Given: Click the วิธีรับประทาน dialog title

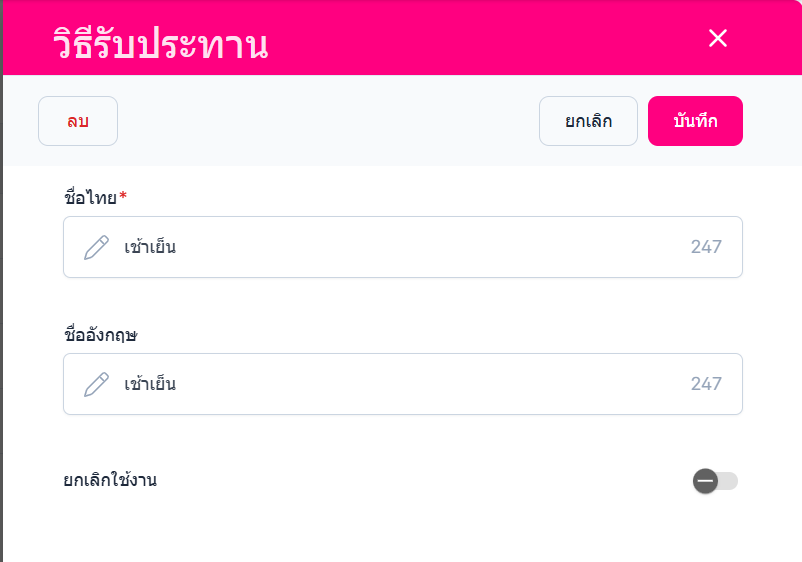Looking at the screenshot, I should click(x=160, y=44).
